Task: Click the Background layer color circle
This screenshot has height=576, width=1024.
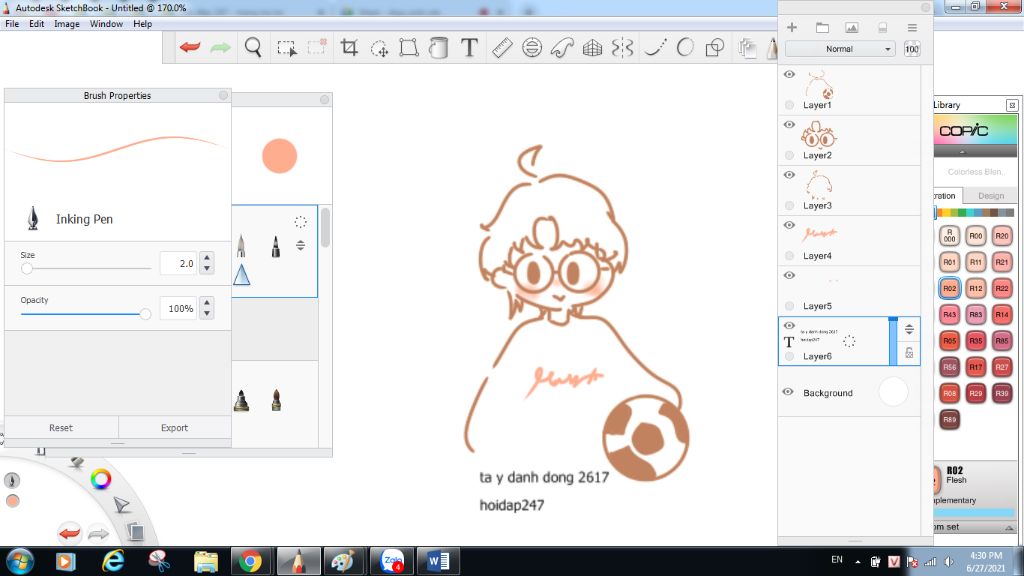Action: 893,392
